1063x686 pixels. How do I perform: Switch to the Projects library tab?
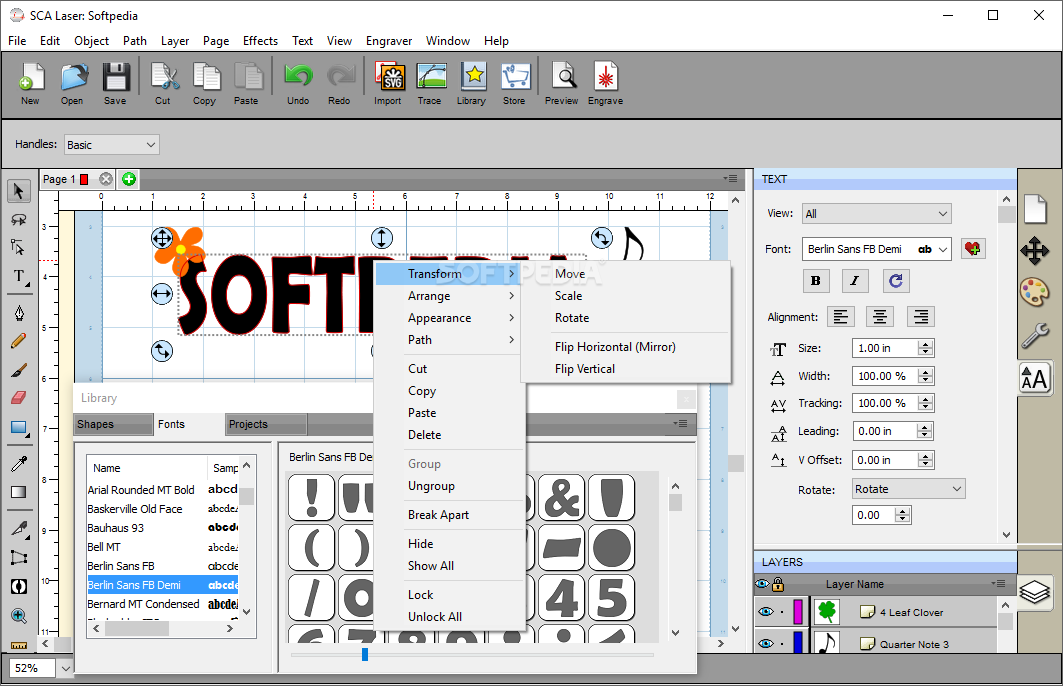pyautogui.click(x=266, y=424)
